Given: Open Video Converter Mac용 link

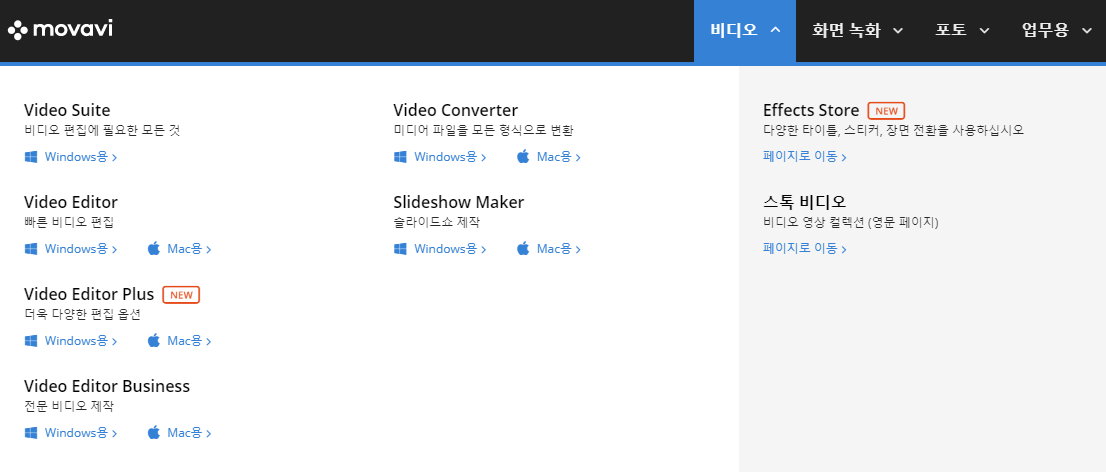Looking at the screenshot, I should click(559, 157).
